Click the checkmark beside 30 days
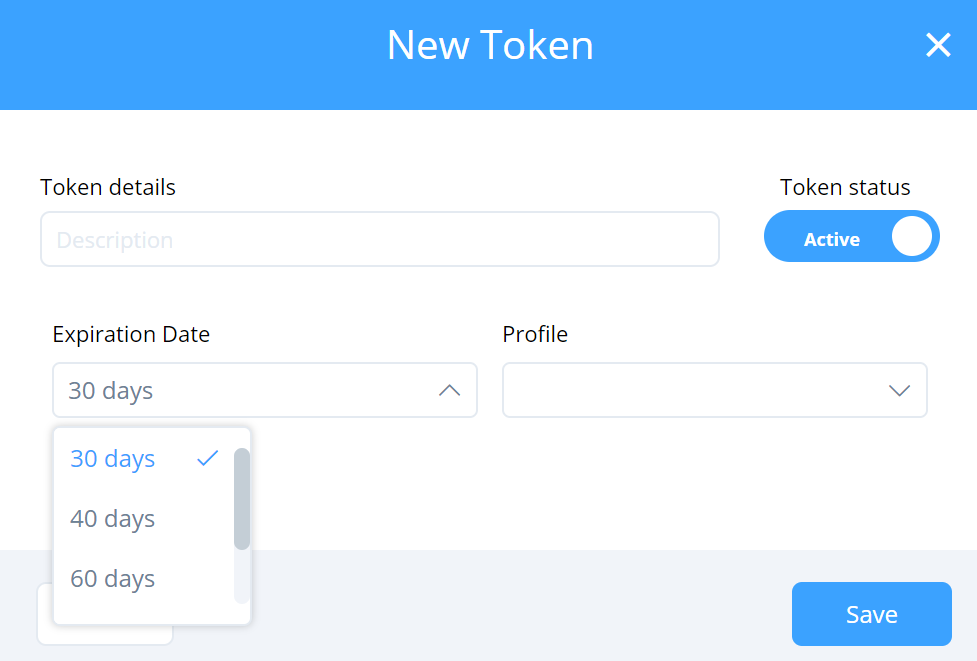The image size is (977, 661). (x=208, y=458)
